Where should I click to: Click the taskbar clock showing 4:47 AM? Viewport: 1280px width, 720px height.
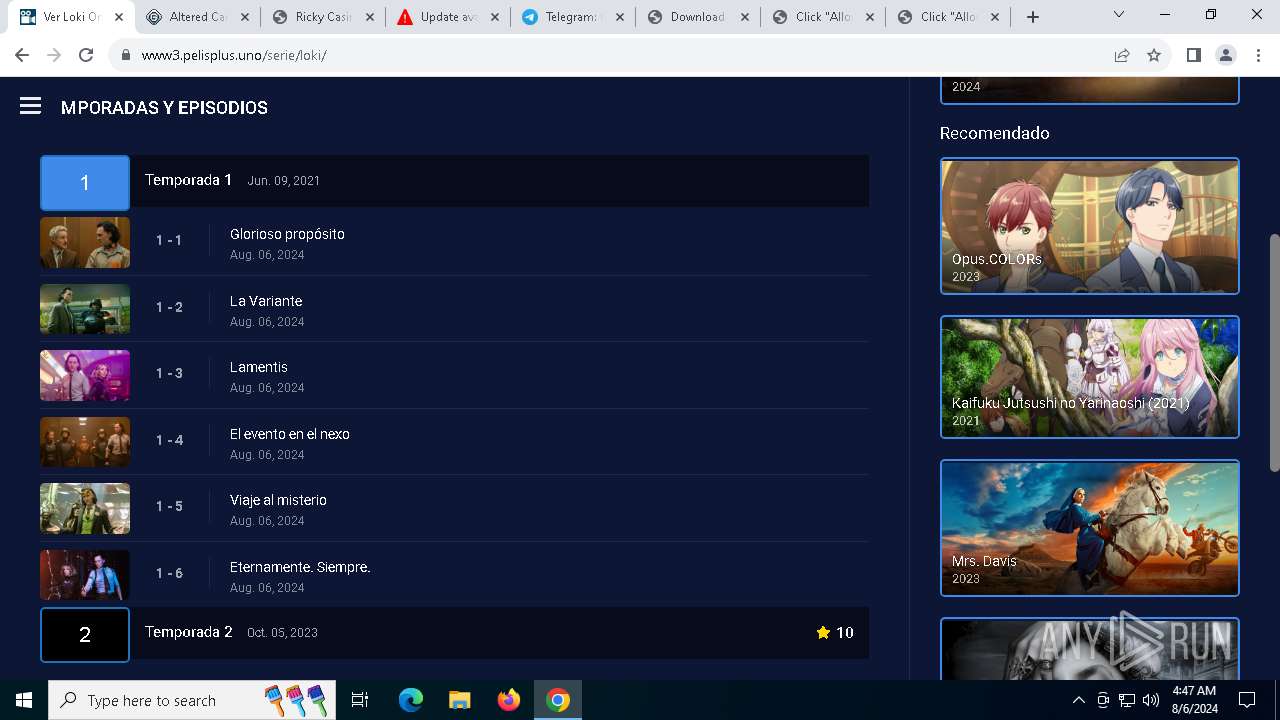coord(1194,700)
